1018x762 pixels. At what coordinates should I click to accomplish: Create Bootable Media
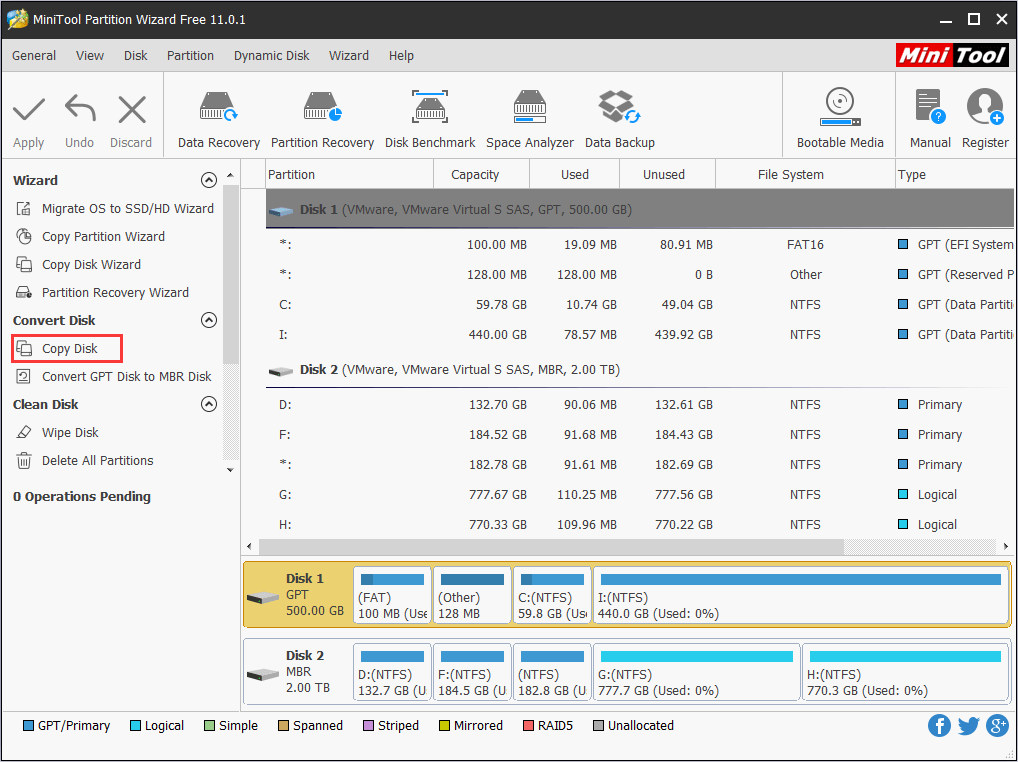(x=839, y=114)
